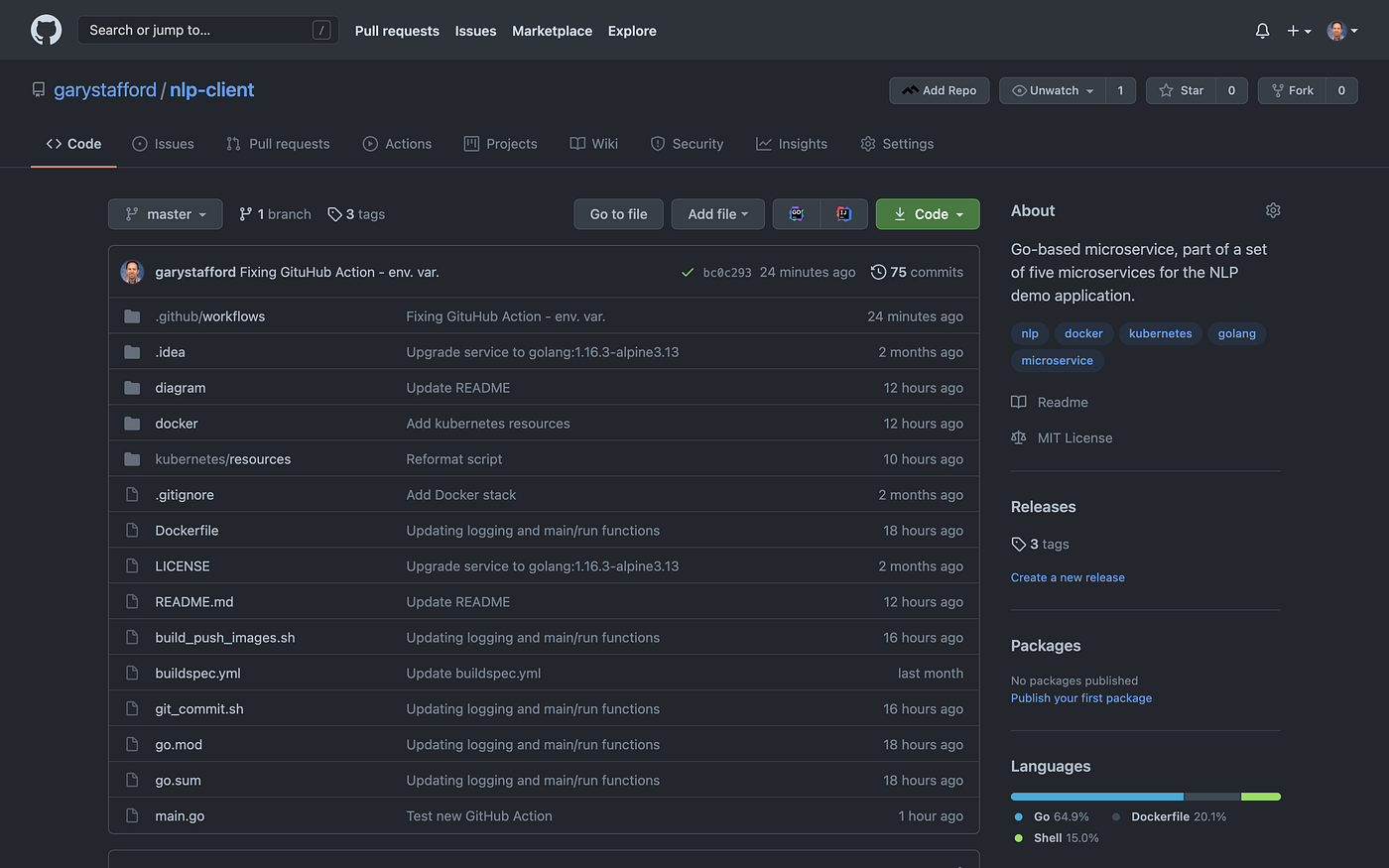Open the notifications bell
Viewport: 1389px width, 868px height.
point(1262,31)
